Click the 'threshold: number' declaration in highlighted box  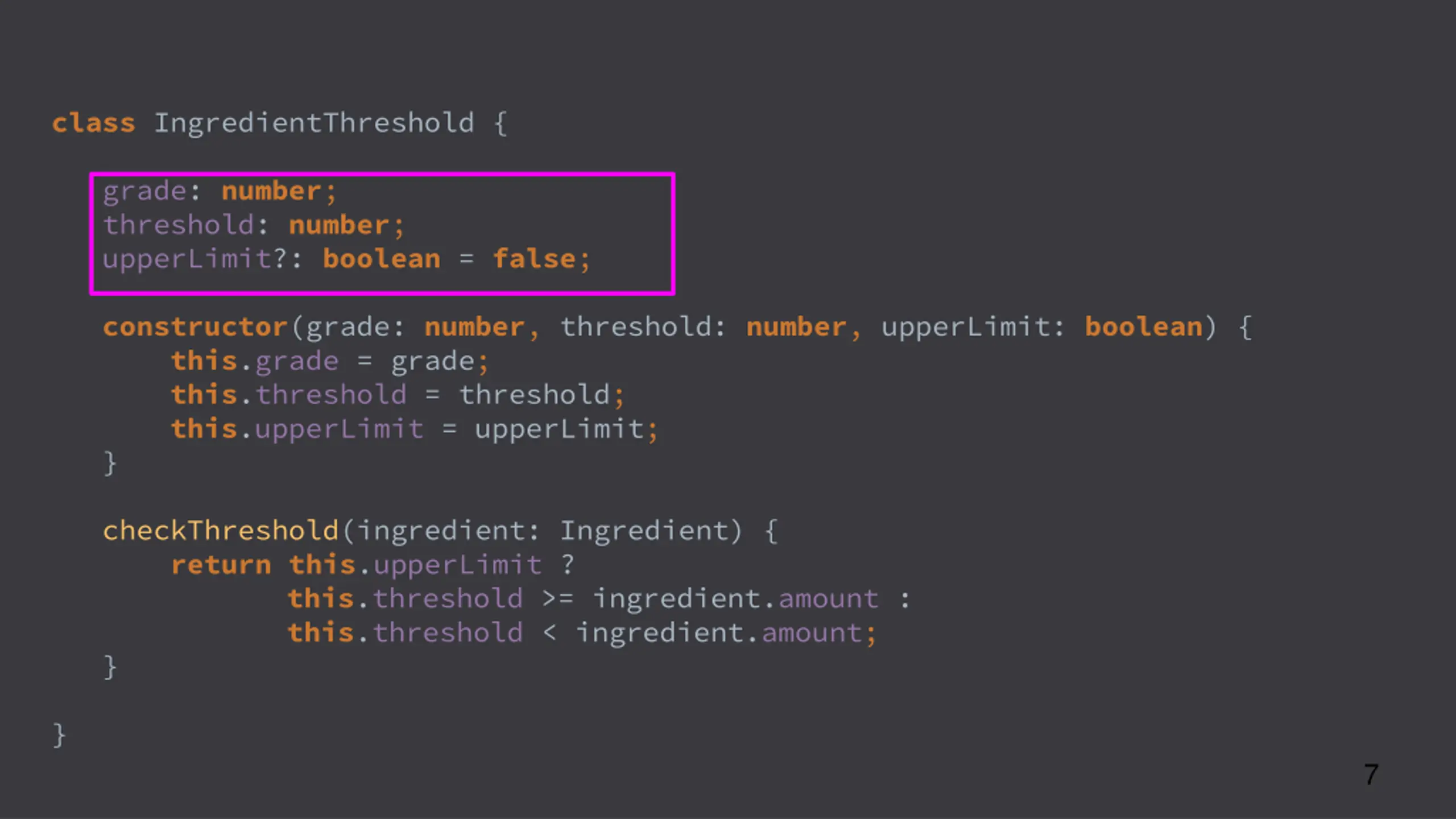[253, 225]
